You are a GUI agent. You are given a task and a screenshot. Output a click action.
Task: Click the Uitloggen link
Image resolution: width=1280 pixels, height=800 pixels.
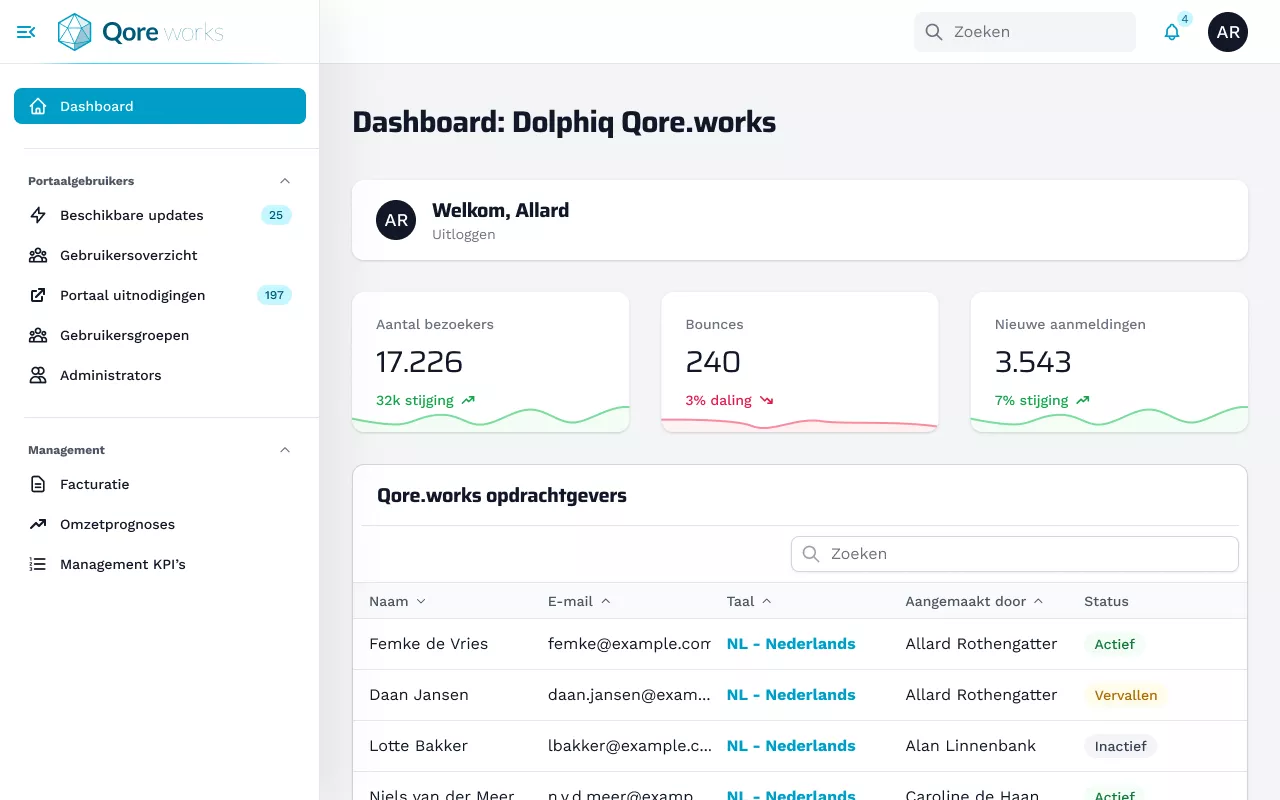click(463, 234)
